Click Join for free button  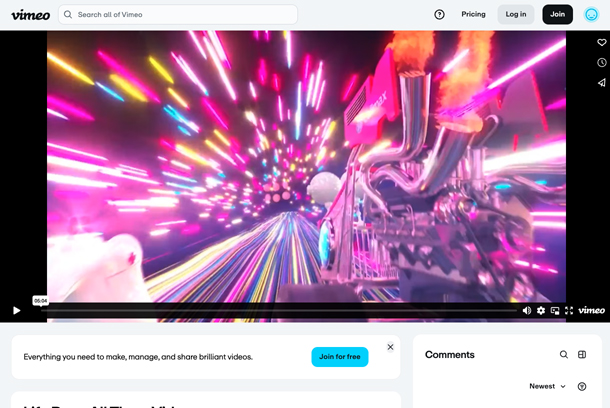point(340,357)
